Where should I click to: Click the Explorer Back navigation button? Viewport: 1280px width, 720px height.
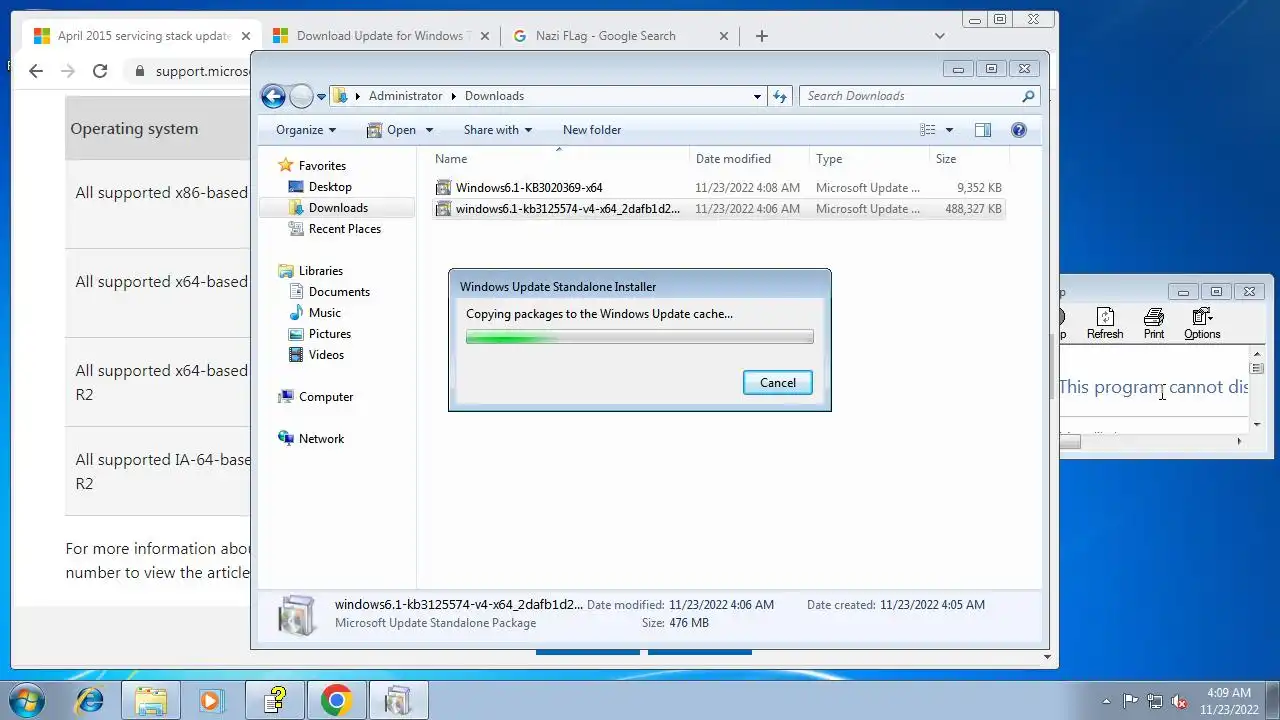point(273,96)
